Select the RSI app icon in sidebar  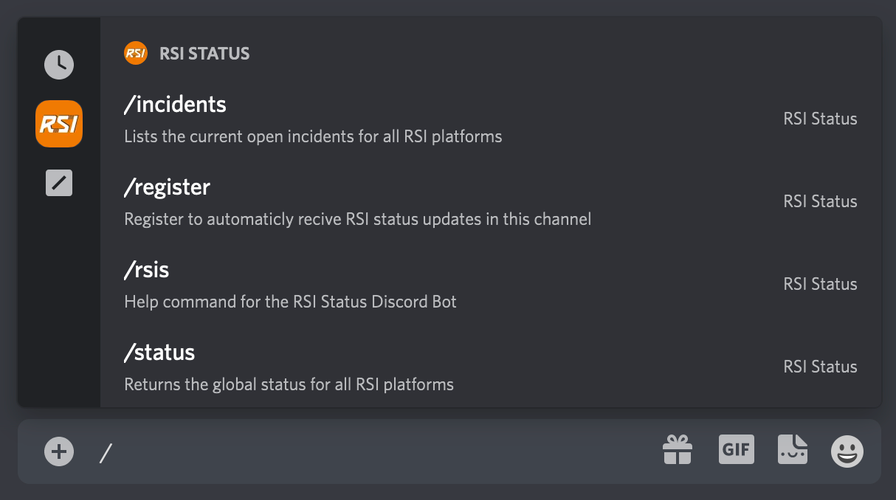59,124
